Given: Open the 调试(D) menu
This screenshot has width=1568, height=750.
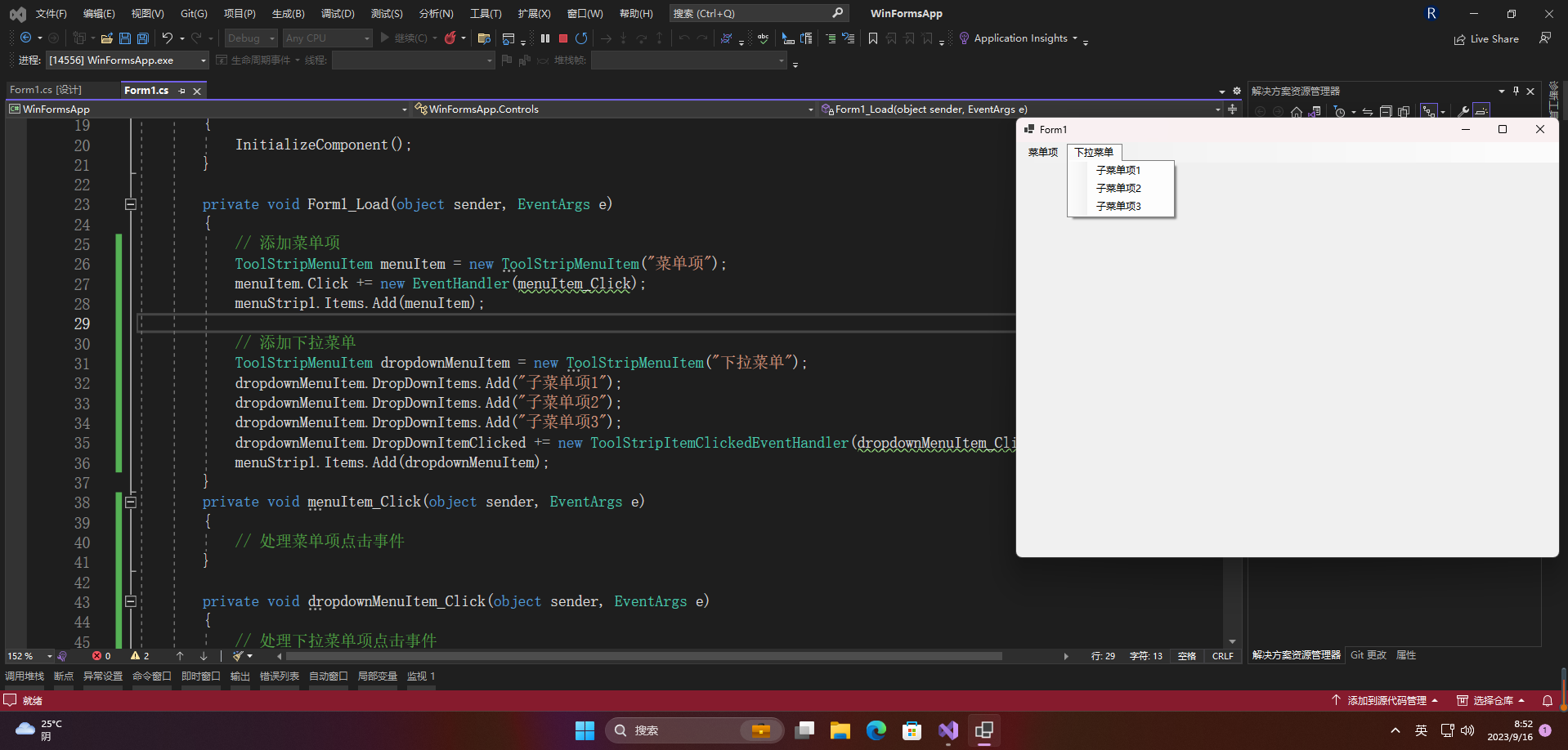Looking at the screenshot, I should (x=338, y=14).
